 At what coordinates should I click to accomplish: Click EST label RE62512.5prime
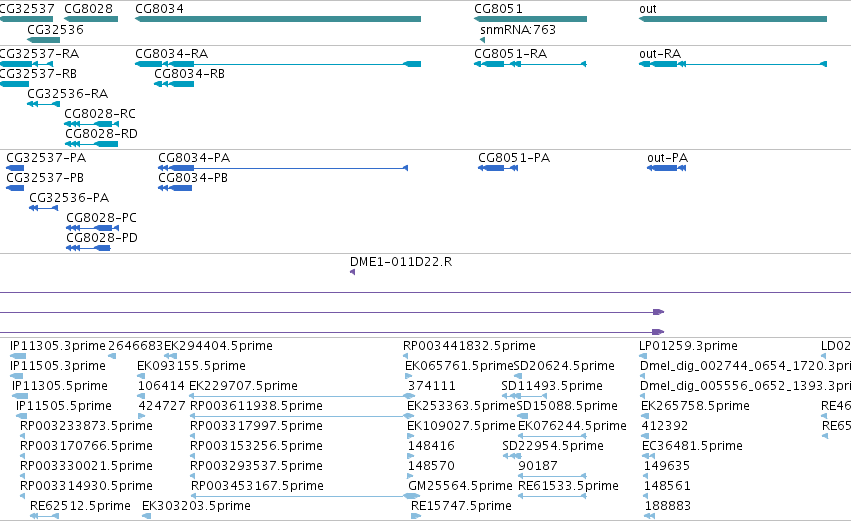pyautogui.click(x=80, y=506)
